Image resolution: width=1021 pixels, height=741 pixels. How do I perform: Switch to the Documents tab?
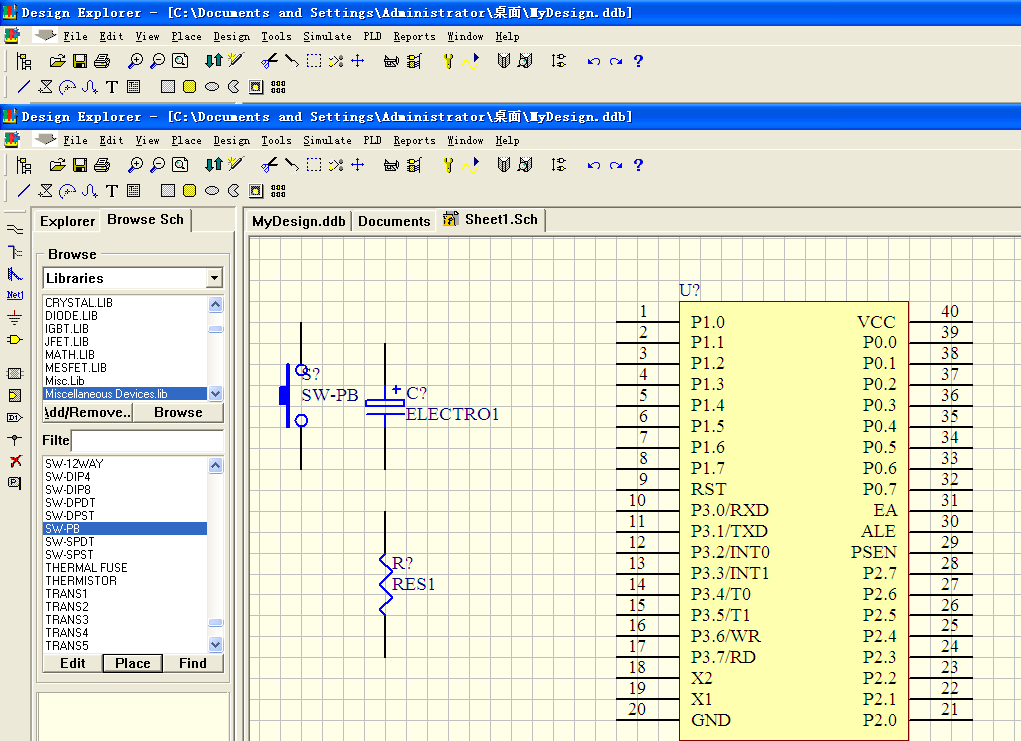coord(394,221)
